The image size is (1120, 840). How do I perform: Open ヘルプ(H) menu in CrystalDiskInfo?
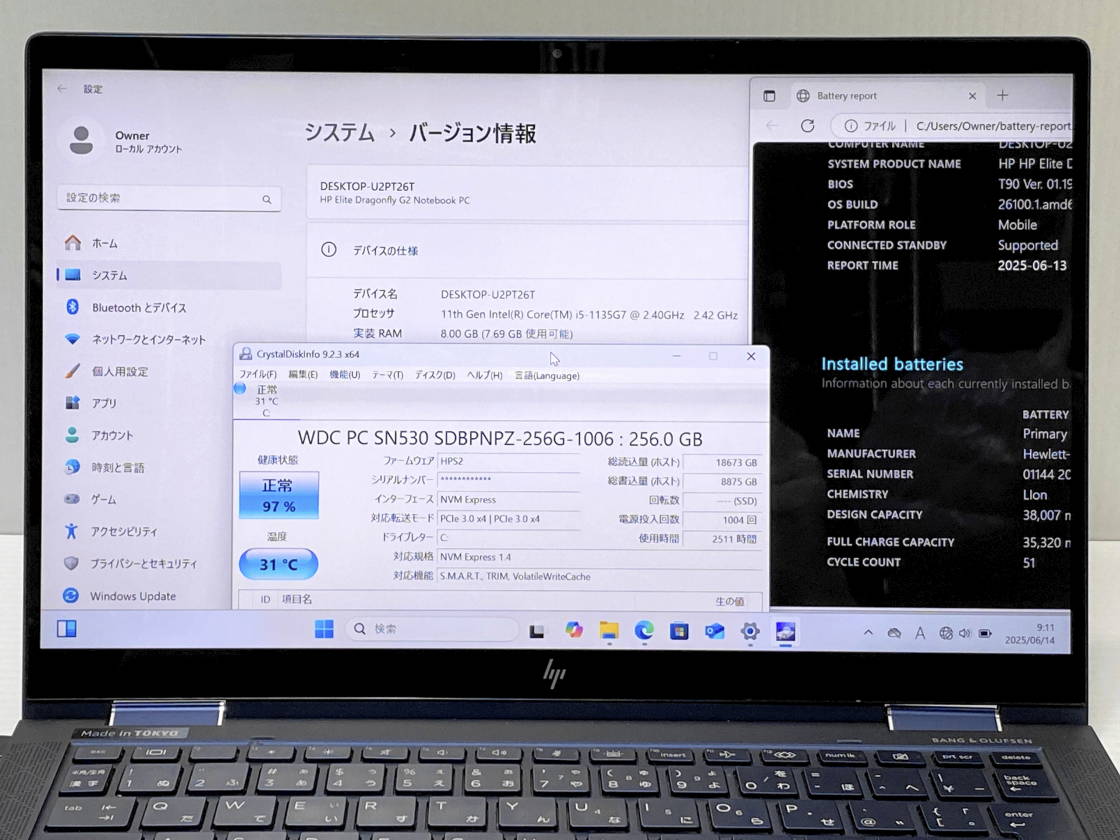point(484,375)
